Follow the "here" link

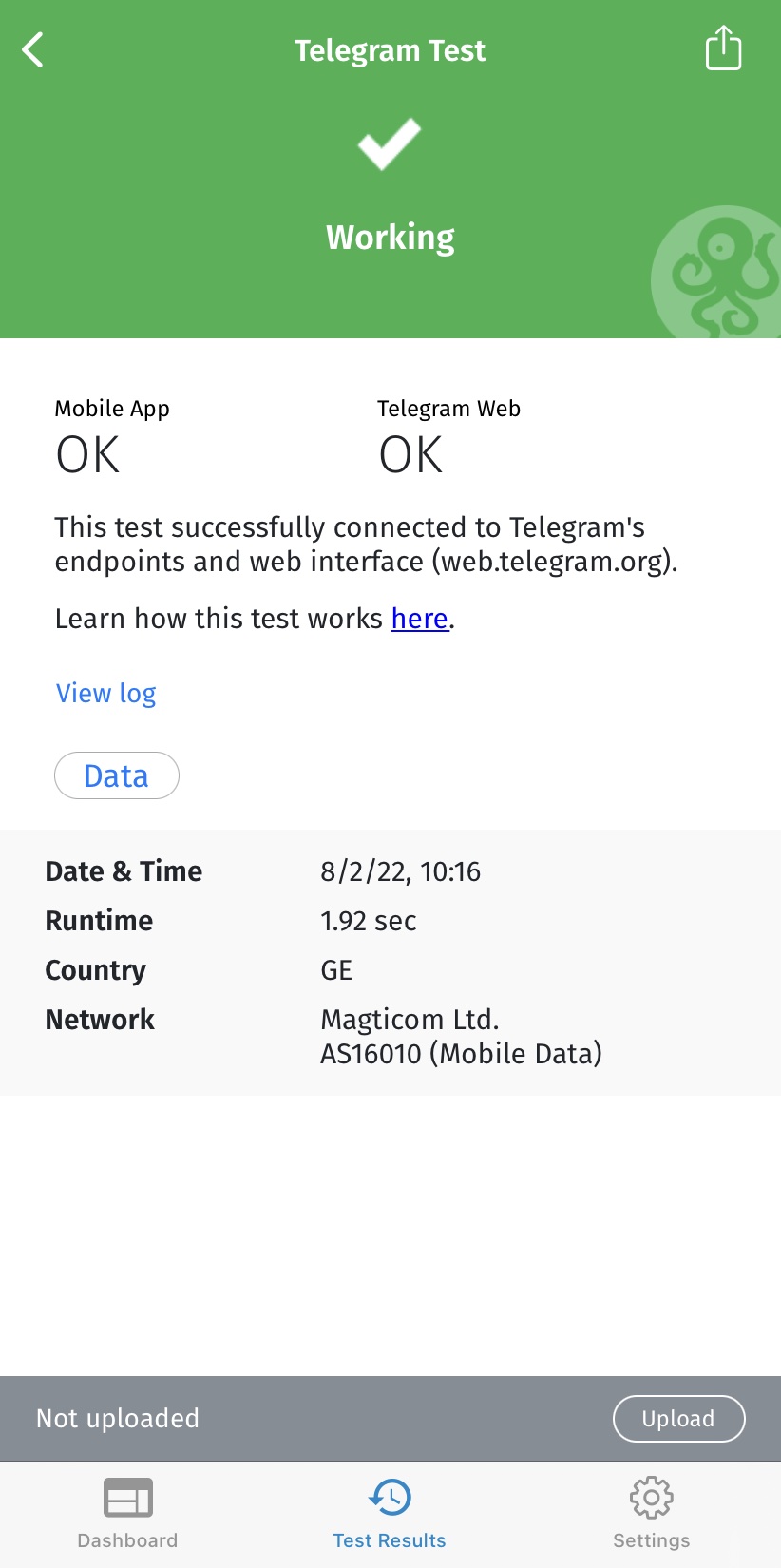(419, 619)
